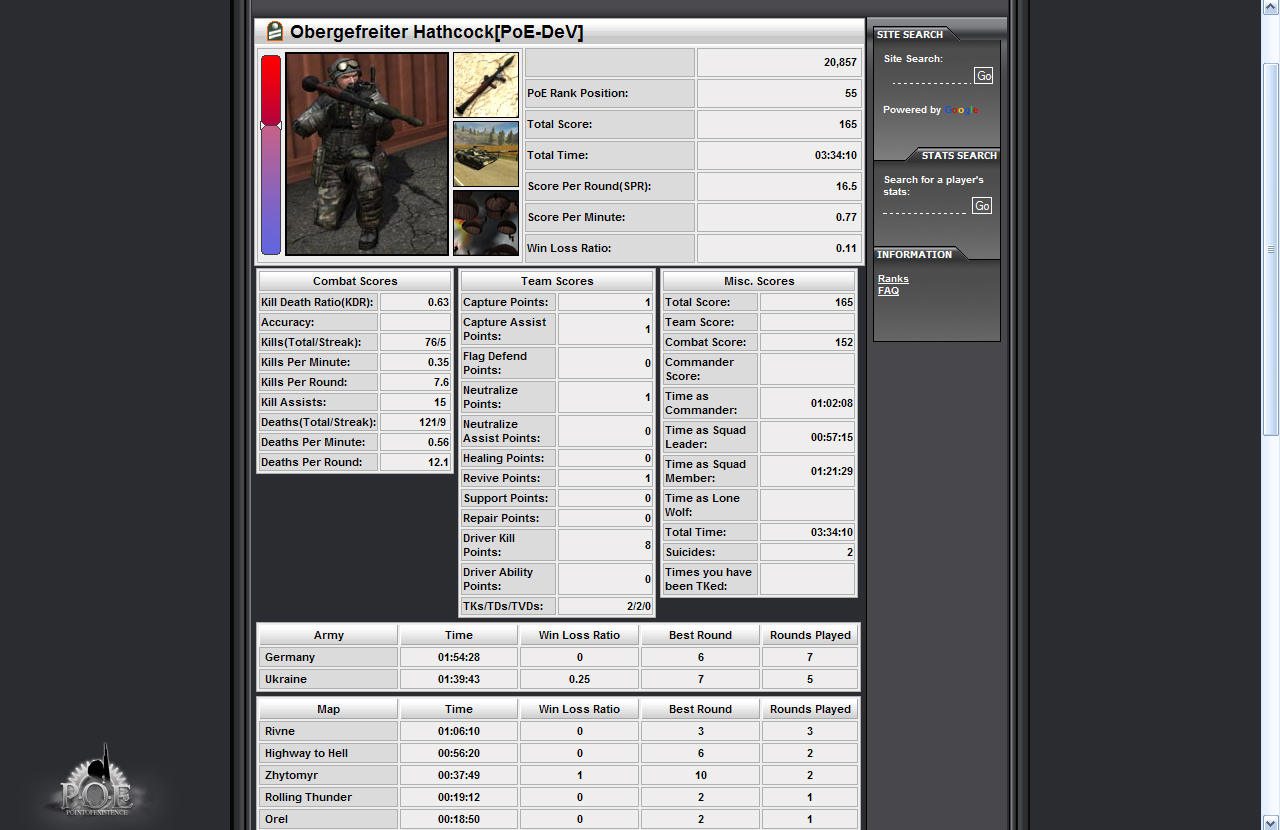The image size is (1280, 830).
Task: Click the Google logo under Site Search
Action: pyautogui.click(x=961, y=110)
